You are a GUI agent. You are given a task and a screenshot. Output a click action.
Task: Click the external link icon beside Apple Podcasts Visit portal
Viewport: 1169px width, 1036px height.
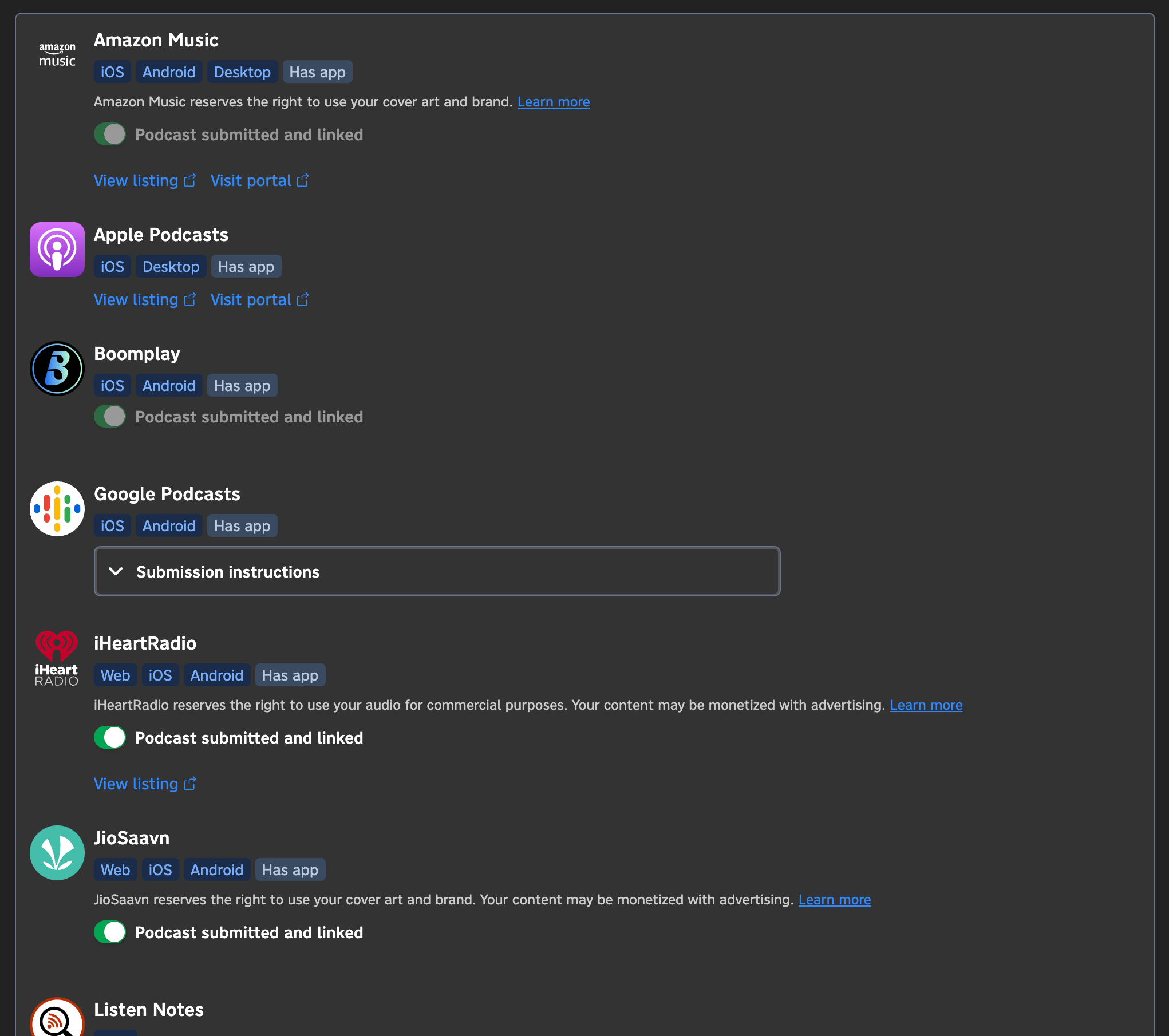click(x=303, y=299)
